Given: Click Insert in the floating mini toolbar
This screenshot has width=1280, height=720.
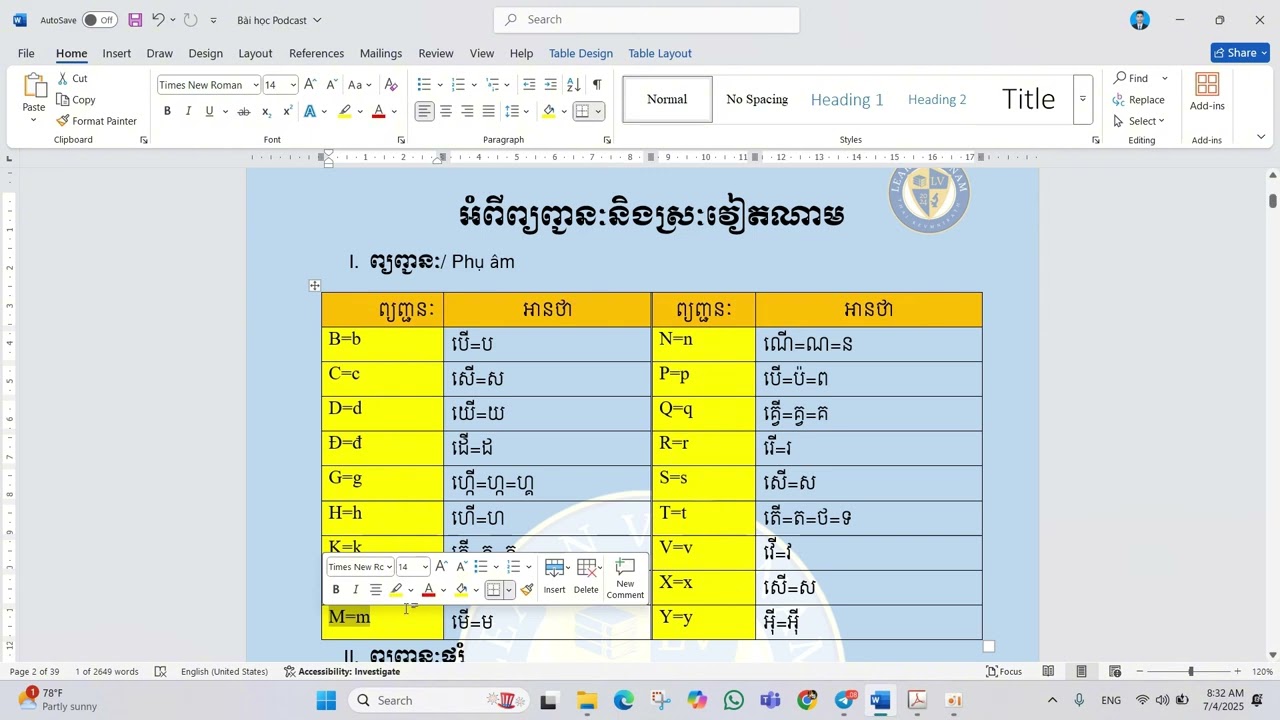Looking at the screenshot, I should [x=554, y=577].
